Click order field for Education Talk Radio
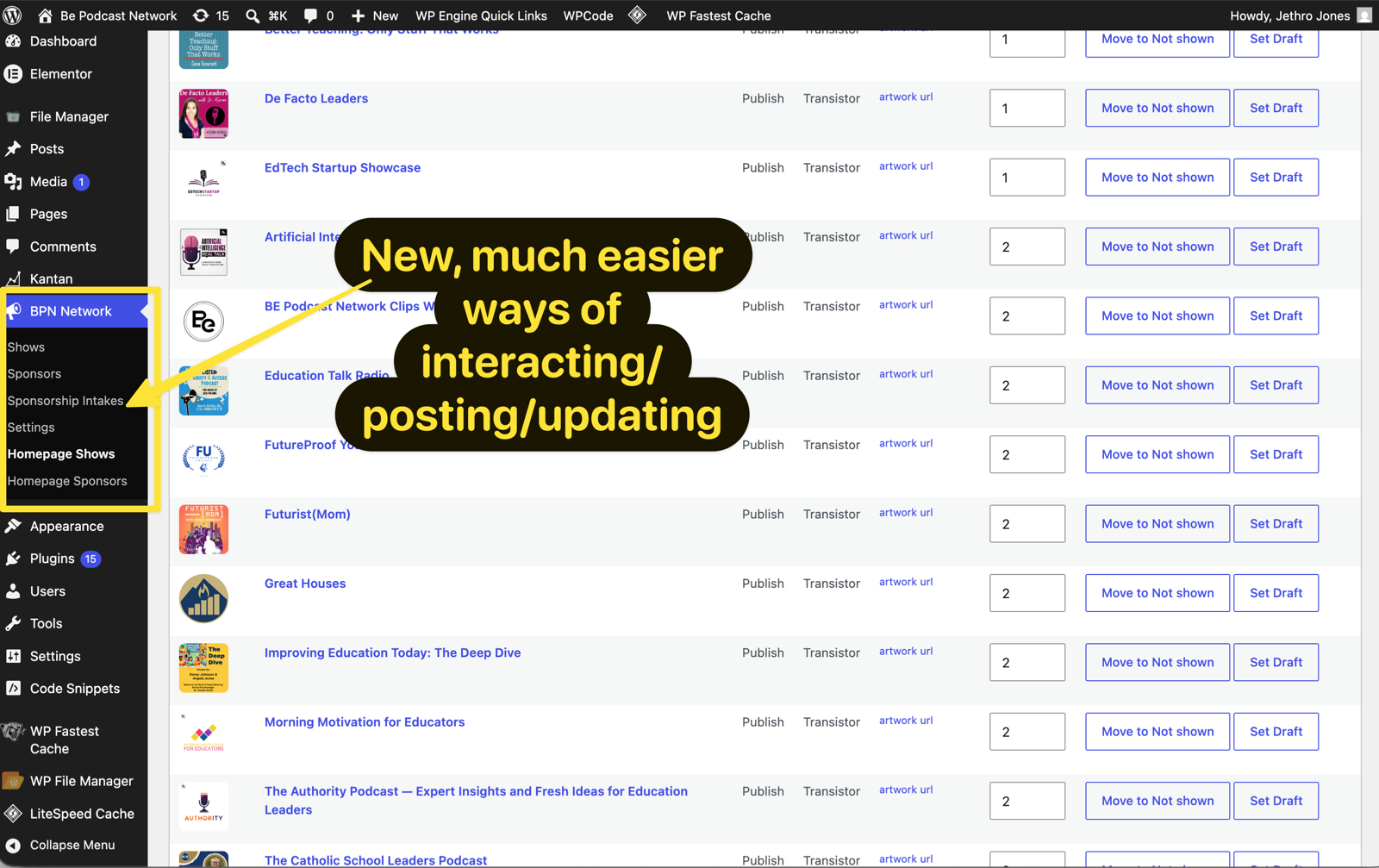The height and width of the screenshot is (868, 1379). click(1027, 385)
